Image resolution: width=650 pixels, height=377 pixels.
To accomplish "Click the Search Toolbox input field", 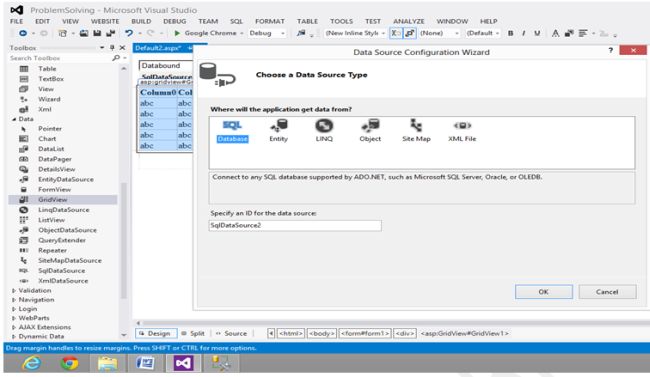I will coord(60,58).
